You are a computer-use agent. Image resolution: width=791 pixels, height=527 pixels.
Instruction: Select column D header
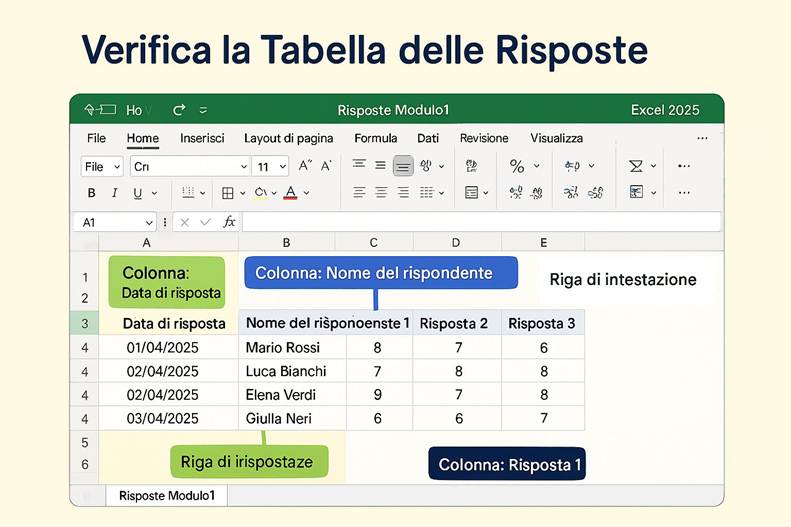coord(457,243)
